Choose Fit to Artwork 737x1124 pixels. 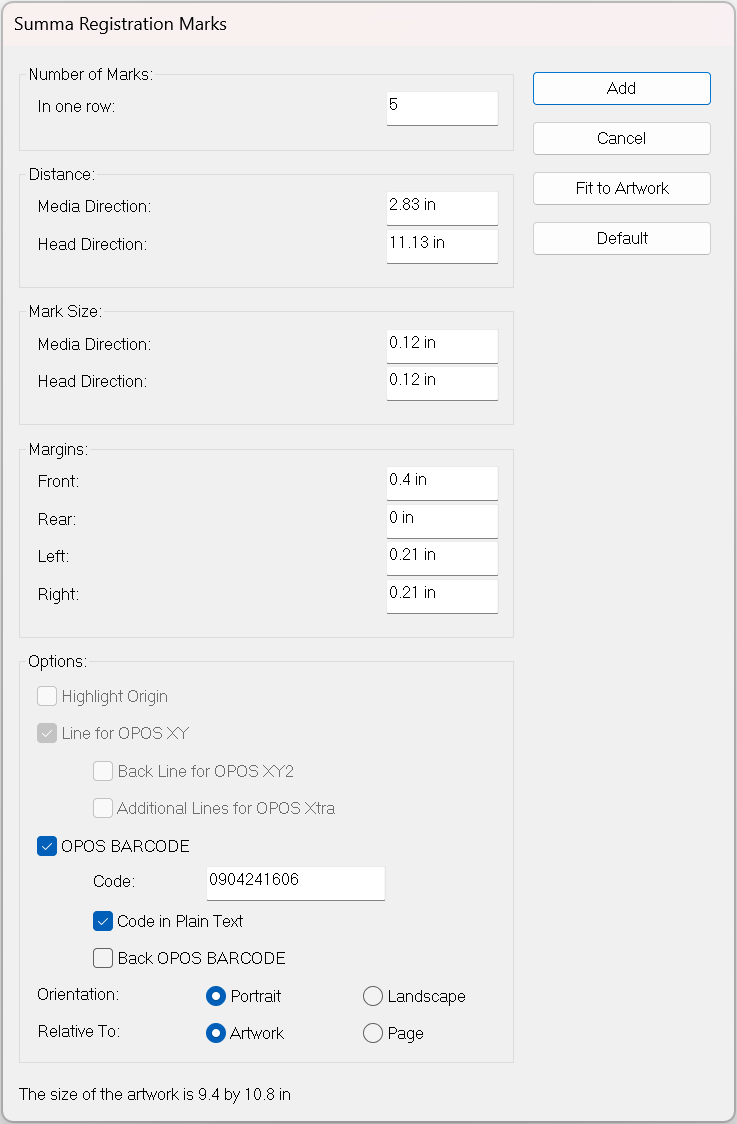622,189
